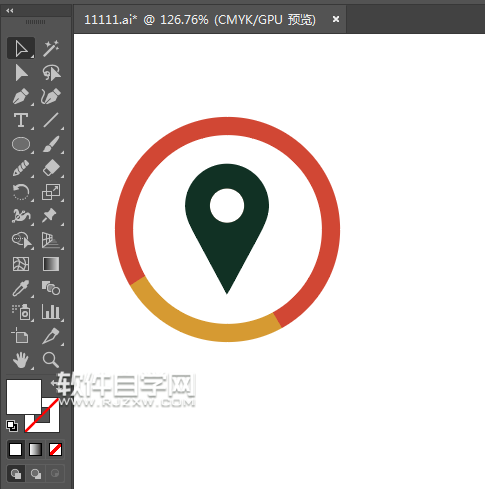Collapse the toolbar with double-arrow chevron

(9, 11)
